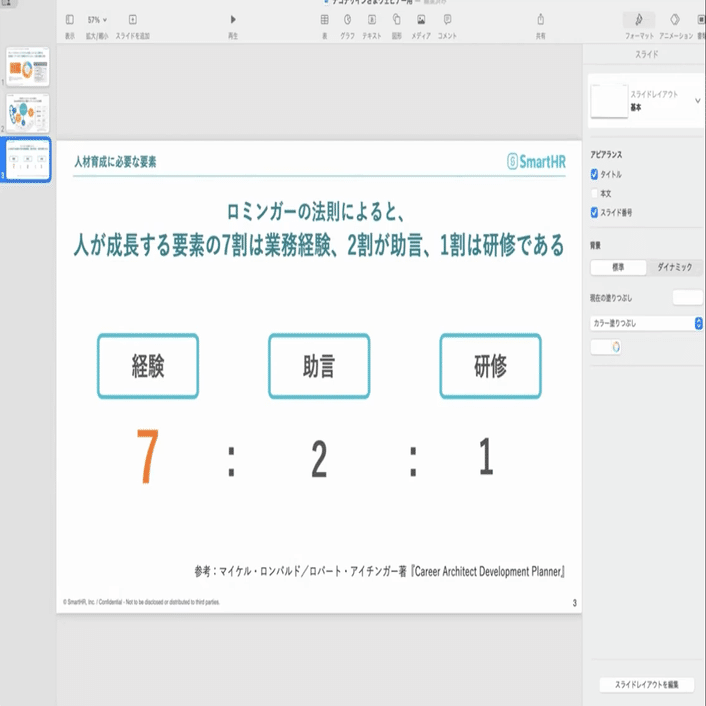
Task: Open the media (メディア) icon
Action: 421,19
